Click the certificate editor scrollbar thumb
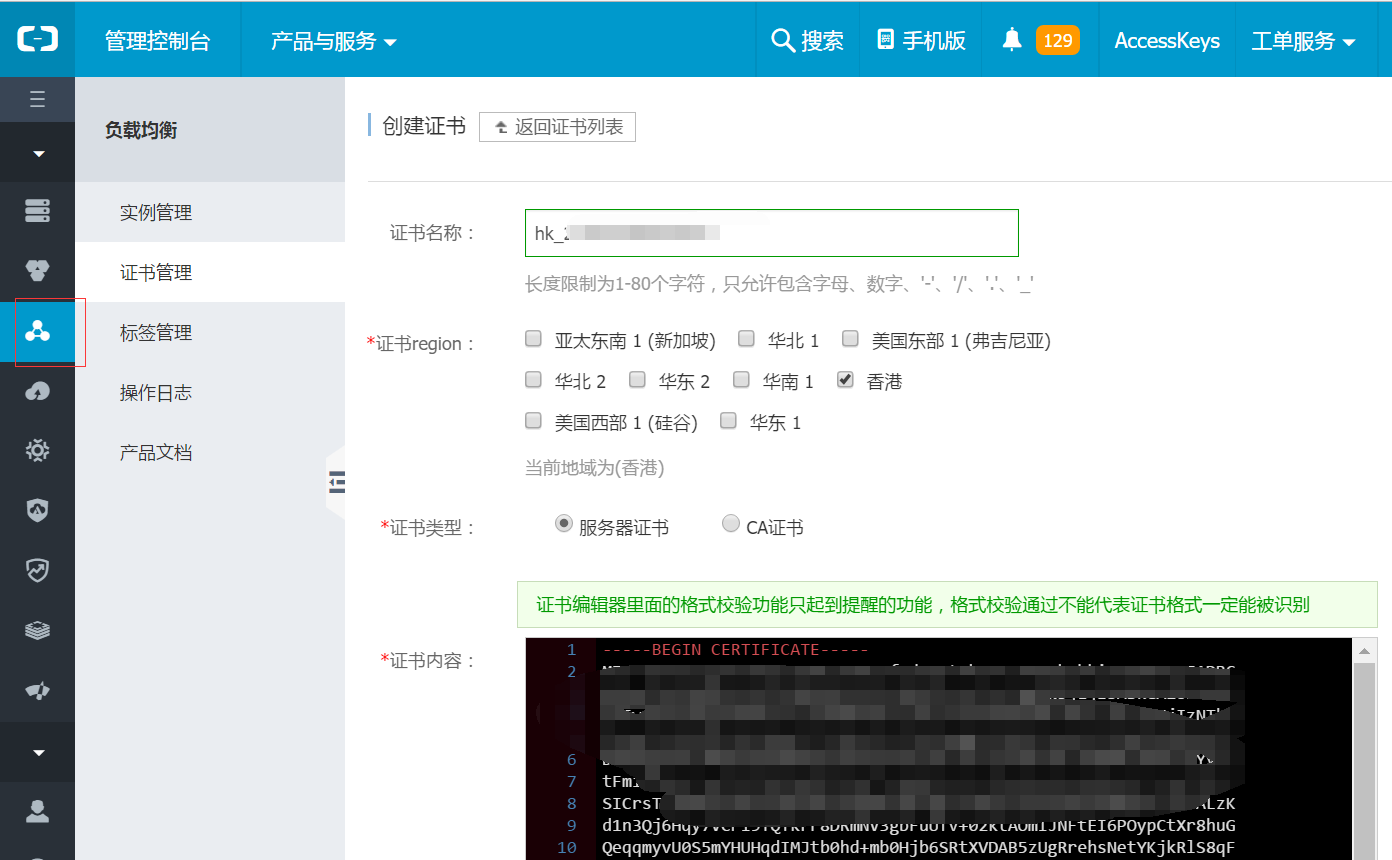The height and width of the screenshot is (860, 1392). pos(1365,761)
